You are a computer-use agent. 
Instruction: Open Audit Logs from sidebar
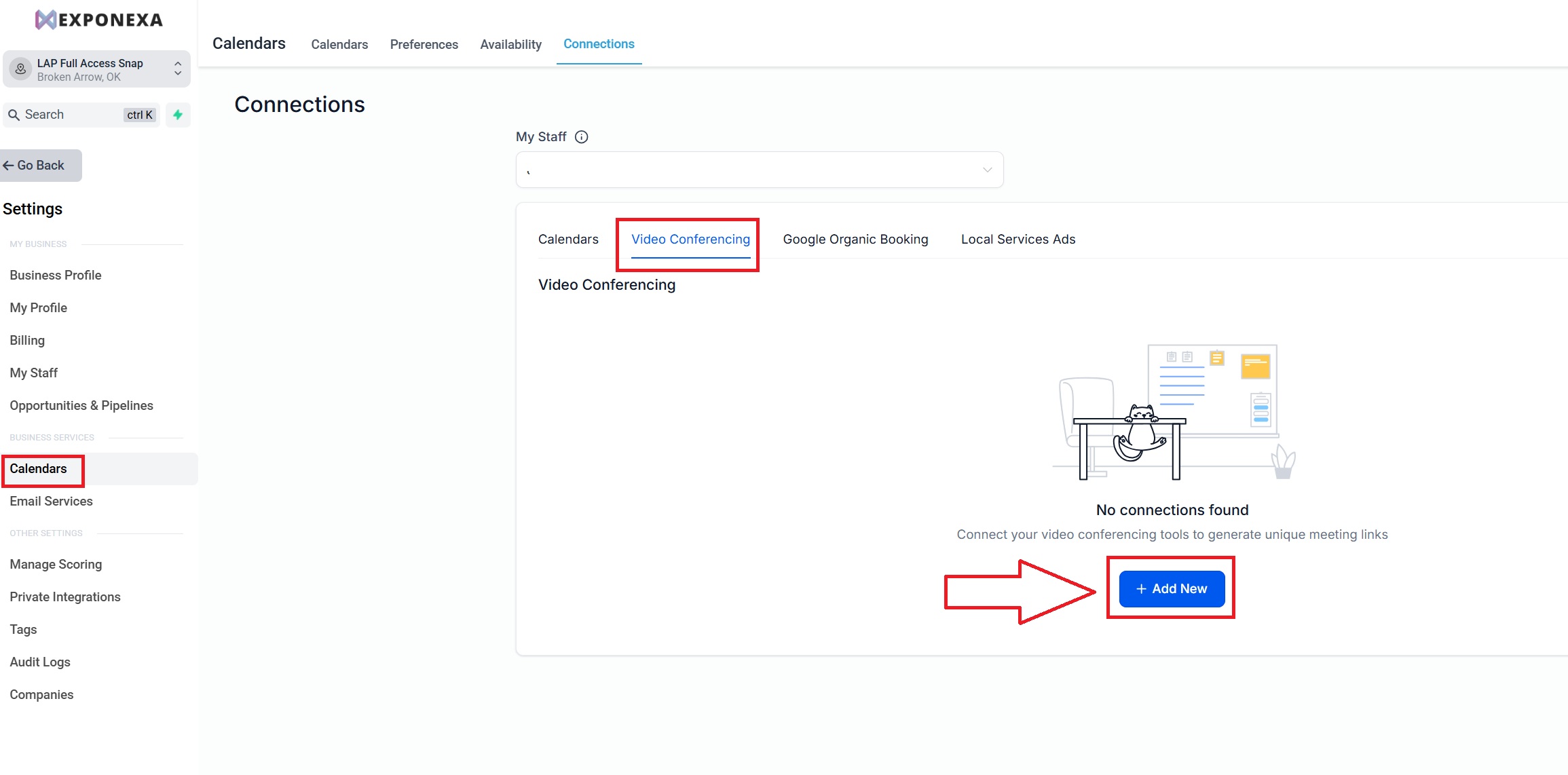40,662
